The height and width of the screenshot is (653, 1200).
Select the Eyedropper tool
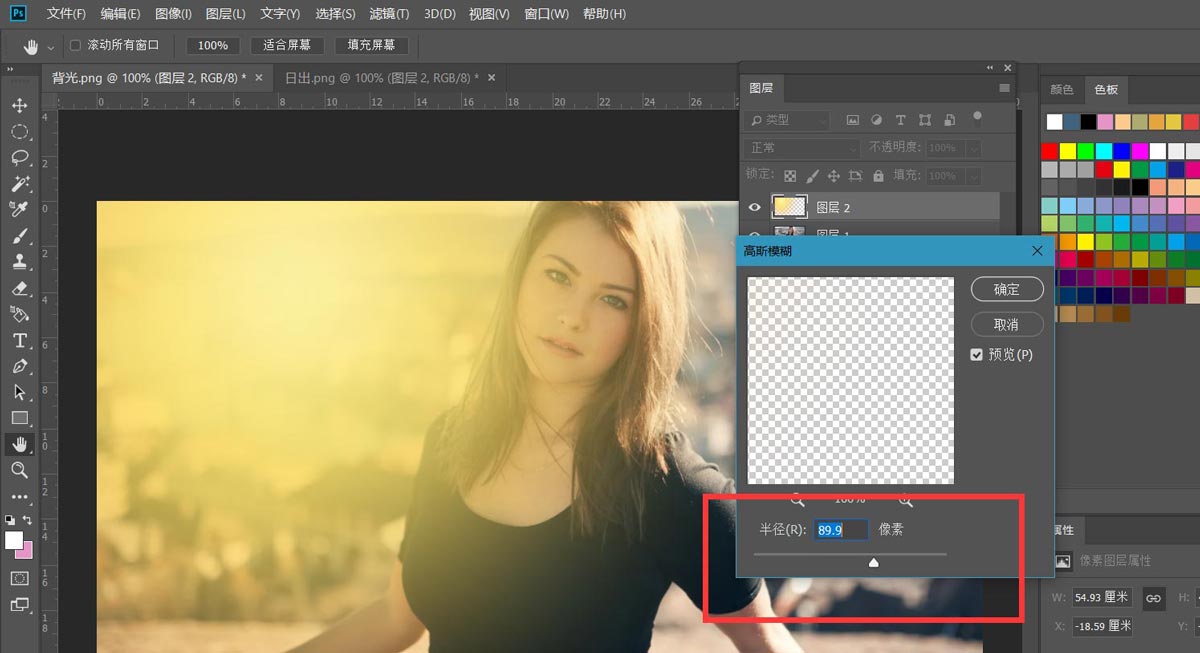(x=19, y=210)
